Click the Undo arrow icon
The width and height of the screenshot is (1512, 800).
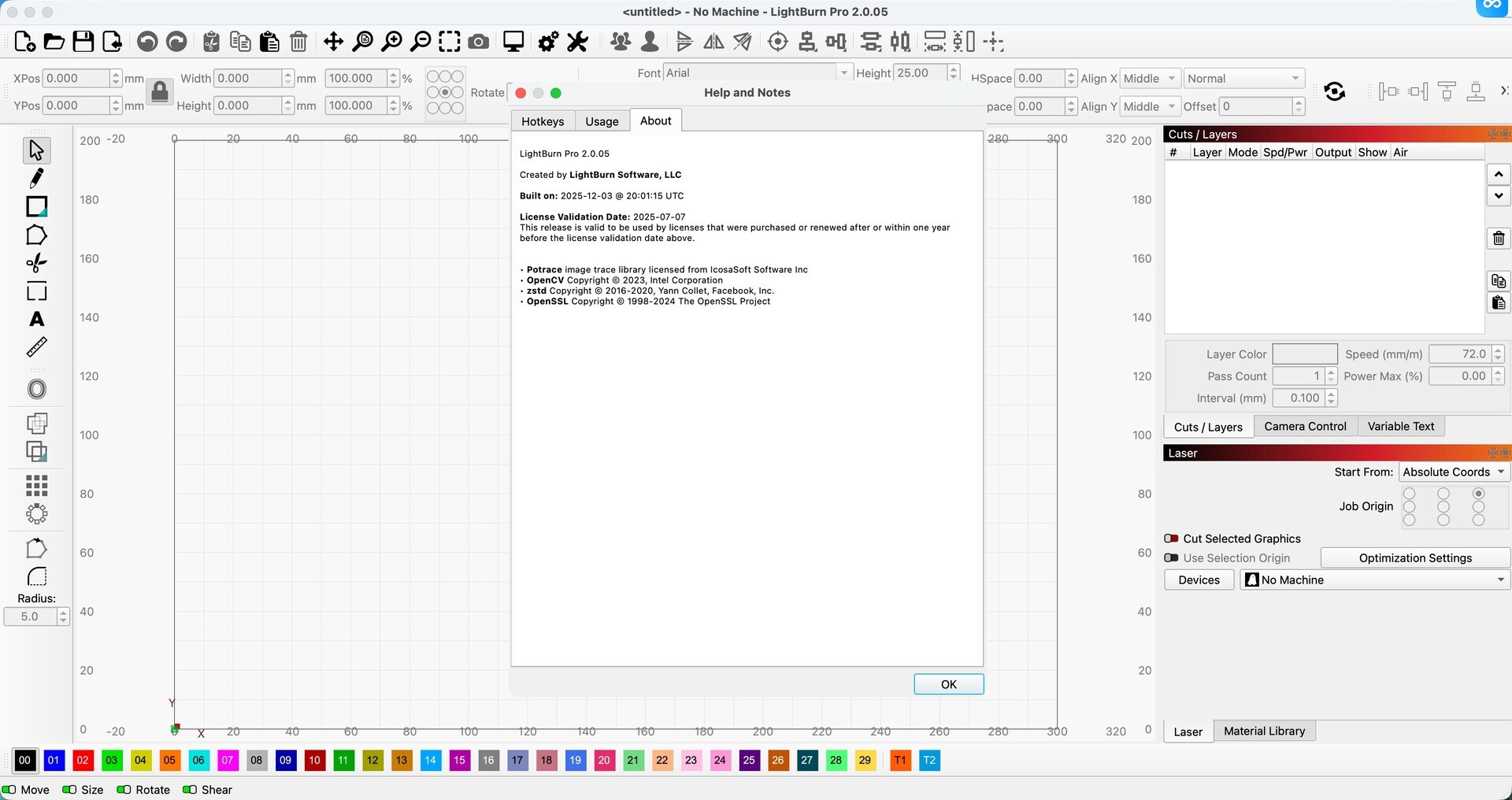click(147, 42)
